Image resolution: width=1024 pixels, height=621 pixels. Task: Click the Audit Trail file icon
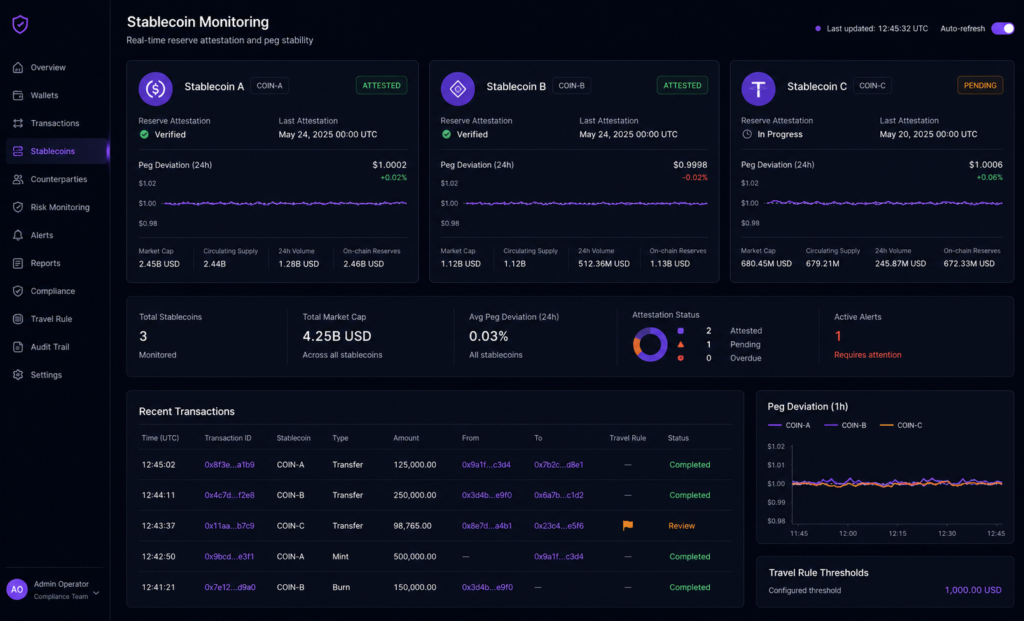pyautogui.click(x=18, y=347)
